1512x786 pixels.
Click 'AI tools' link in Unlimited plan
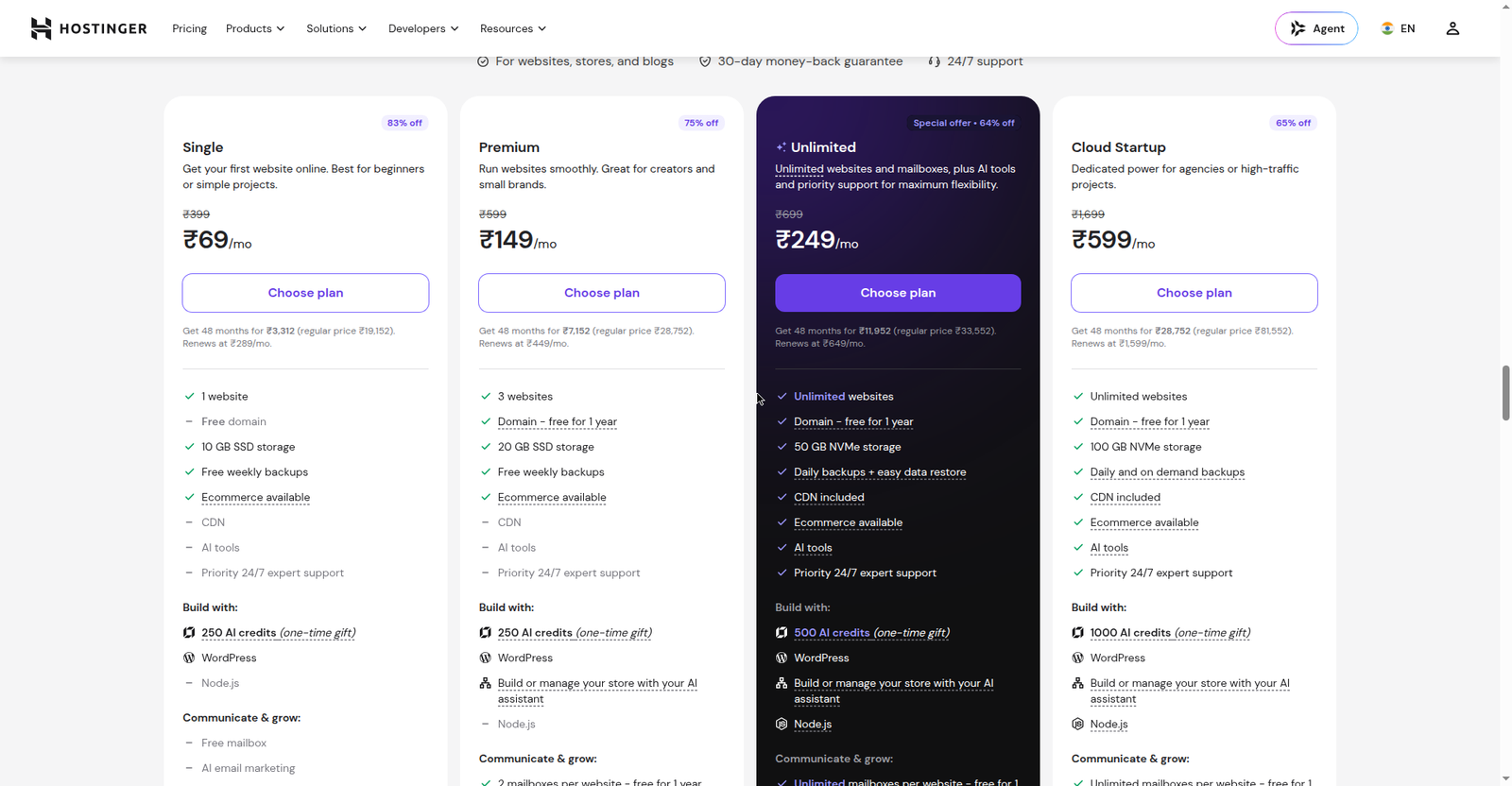click(813, 548)
